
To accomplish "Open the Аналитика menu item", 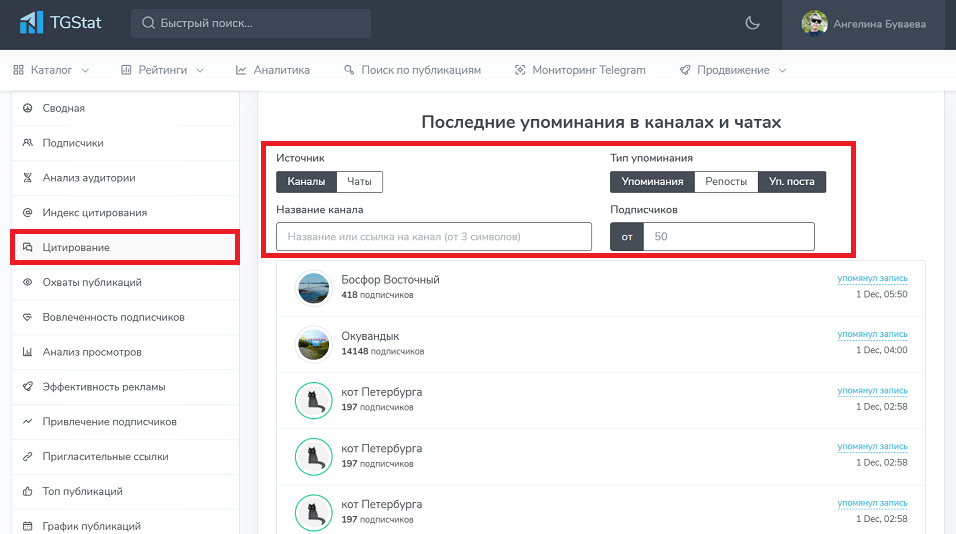I will 273,70.
